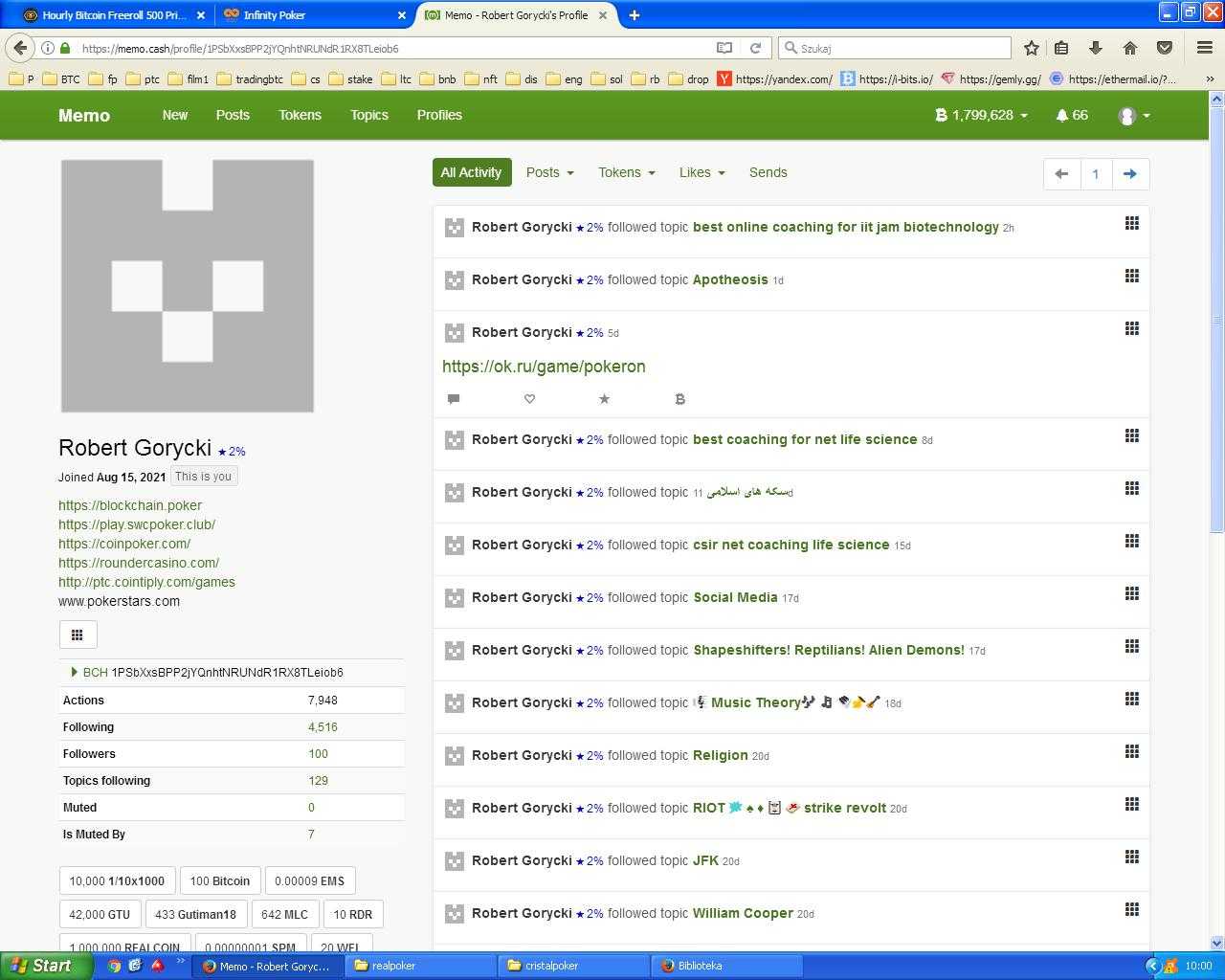This screenshot has width=1225, height=980.
Task: Go to browser home icon
Action: [x=1129, y=48]
